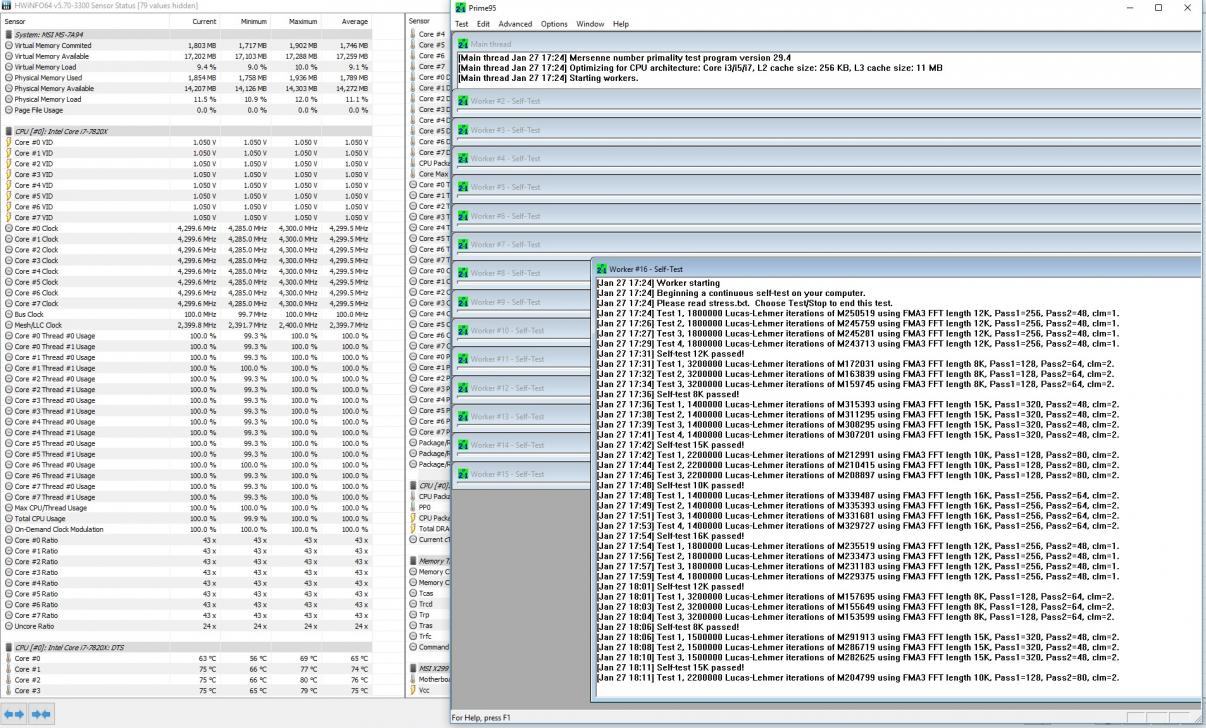Click the Worker #7 - Self-Test window icon
The height and width of the screenshot is (728, 1206).
click(463, 244)
